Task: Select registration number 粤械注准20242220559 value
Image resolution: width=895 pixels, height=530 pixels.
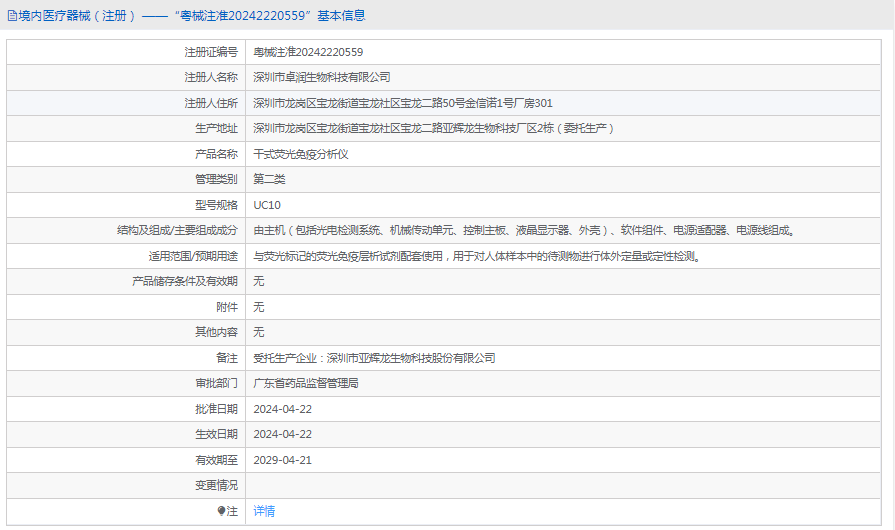Action: click(308, 52)
